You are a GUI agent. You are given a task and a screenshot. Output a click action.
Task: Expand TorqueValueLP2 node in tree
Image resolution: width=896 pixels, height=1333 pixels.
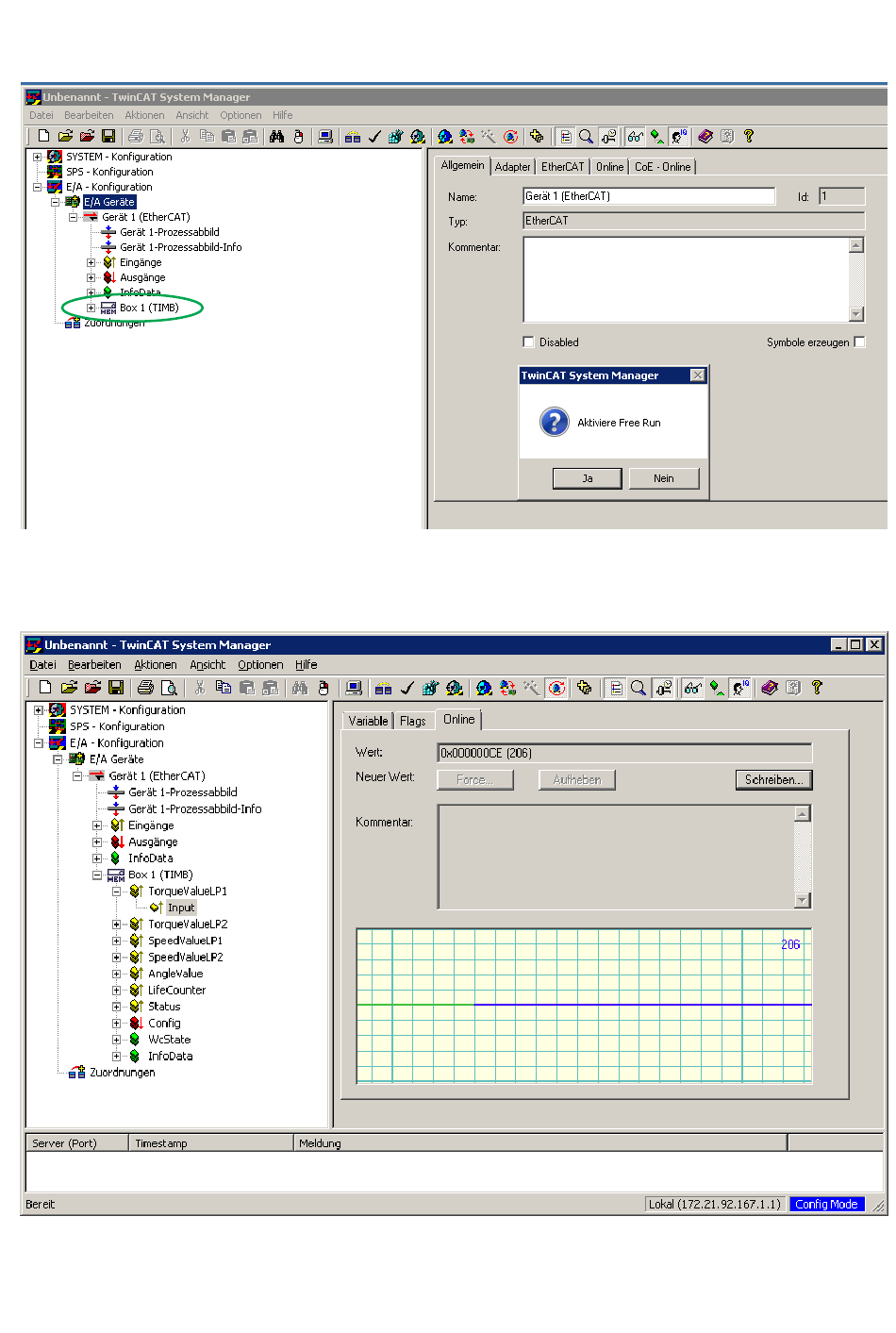(x=117, y=924)
